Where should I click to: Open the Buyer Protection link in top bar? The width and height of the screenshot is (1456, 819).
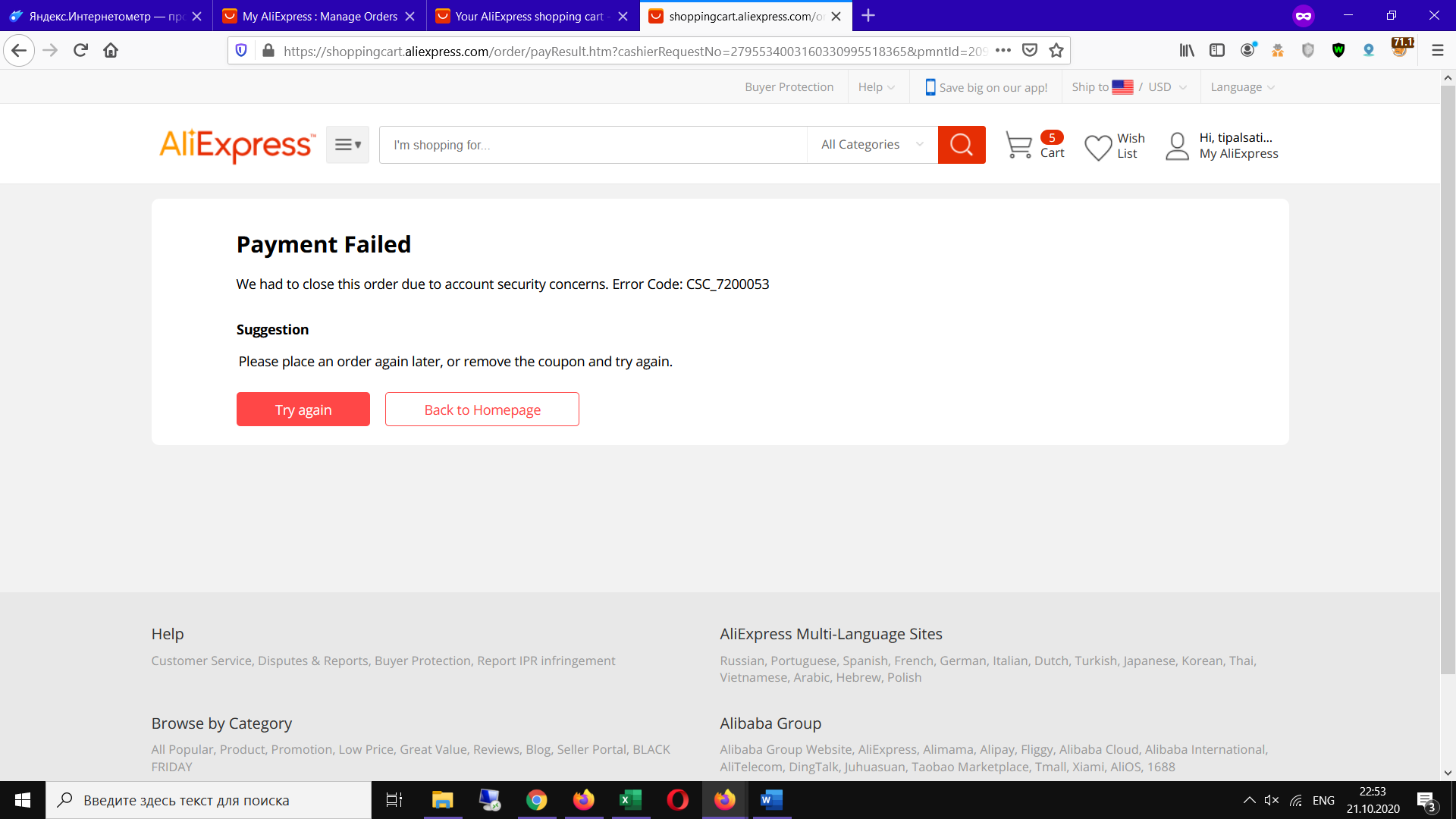pyautogui.click(x=789, y=87)
